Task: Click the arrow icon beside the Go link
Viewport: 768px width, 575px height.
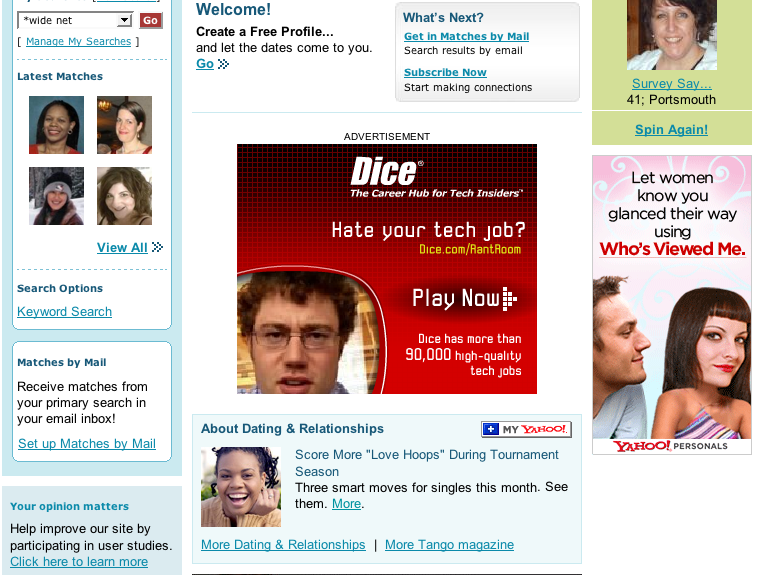Action: (x=223, y=64)
